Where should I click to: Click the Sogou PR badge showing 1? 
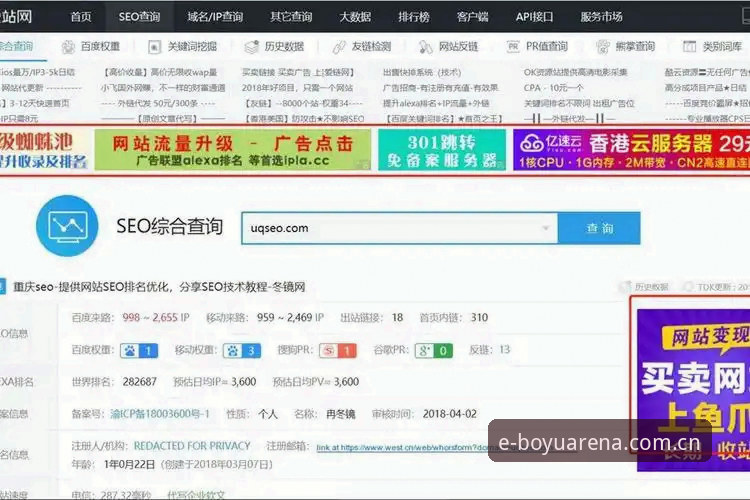click(x=338, y=351)
